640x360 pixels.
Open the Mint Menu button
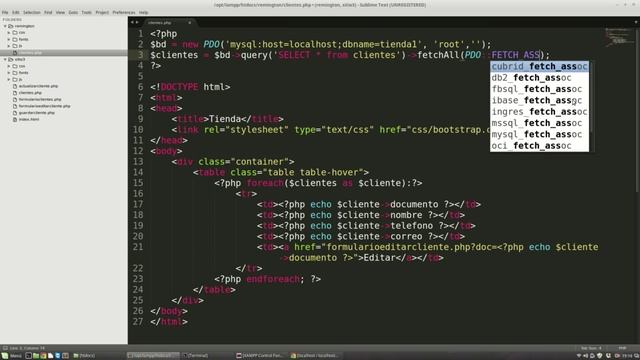pyautogui.click(x=12, y=356)
